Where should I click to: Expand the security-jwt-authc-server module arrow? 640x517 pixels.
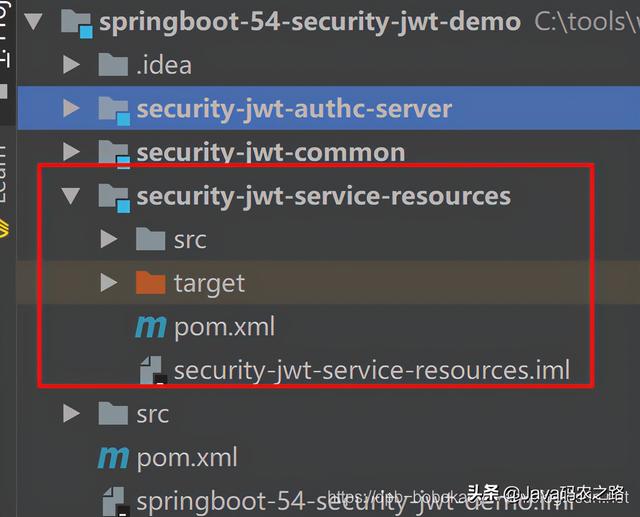click(x=71, y=108)
